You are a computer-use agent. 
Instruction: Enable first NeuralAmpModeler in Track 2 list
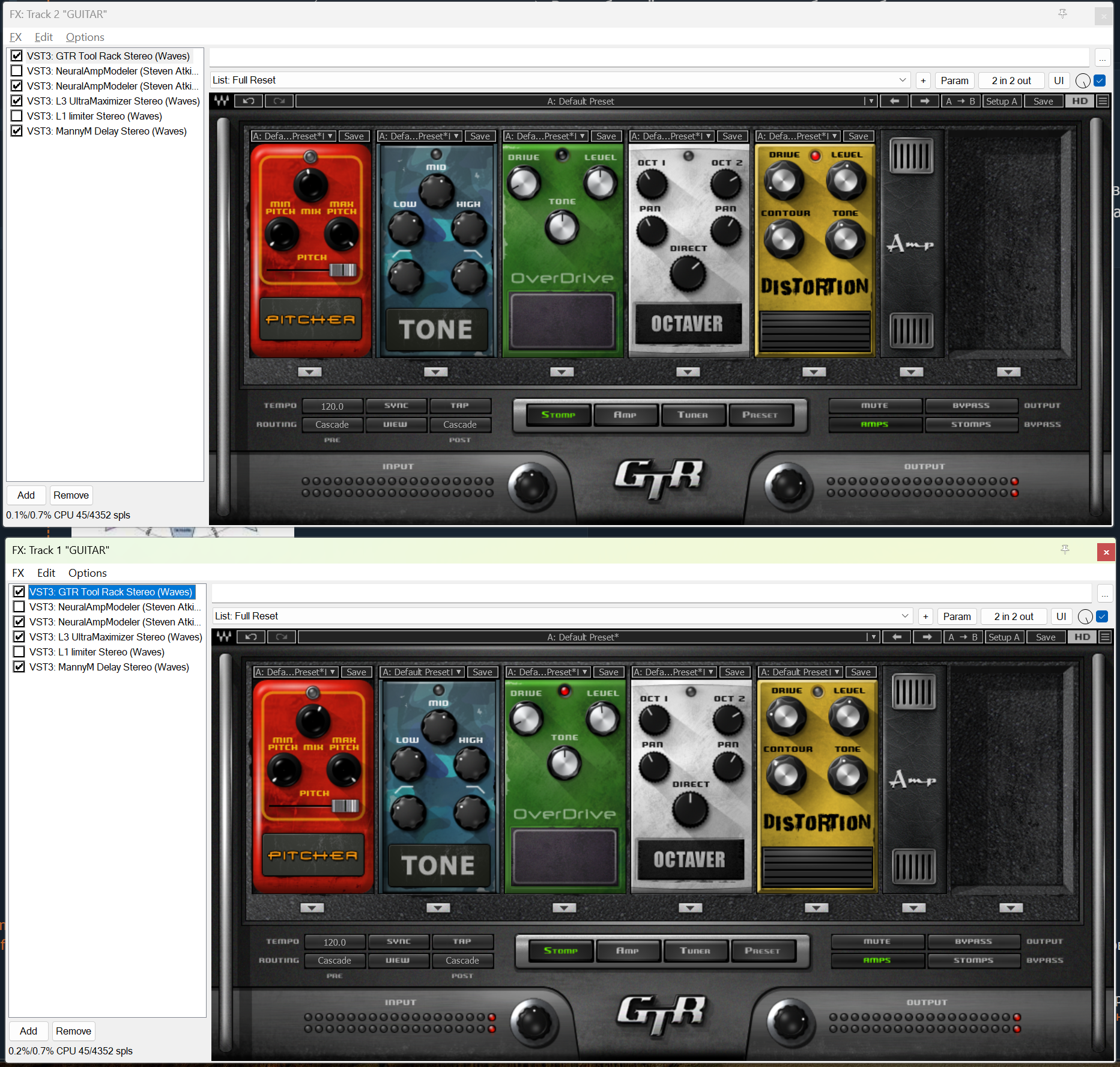click(17, 71)
